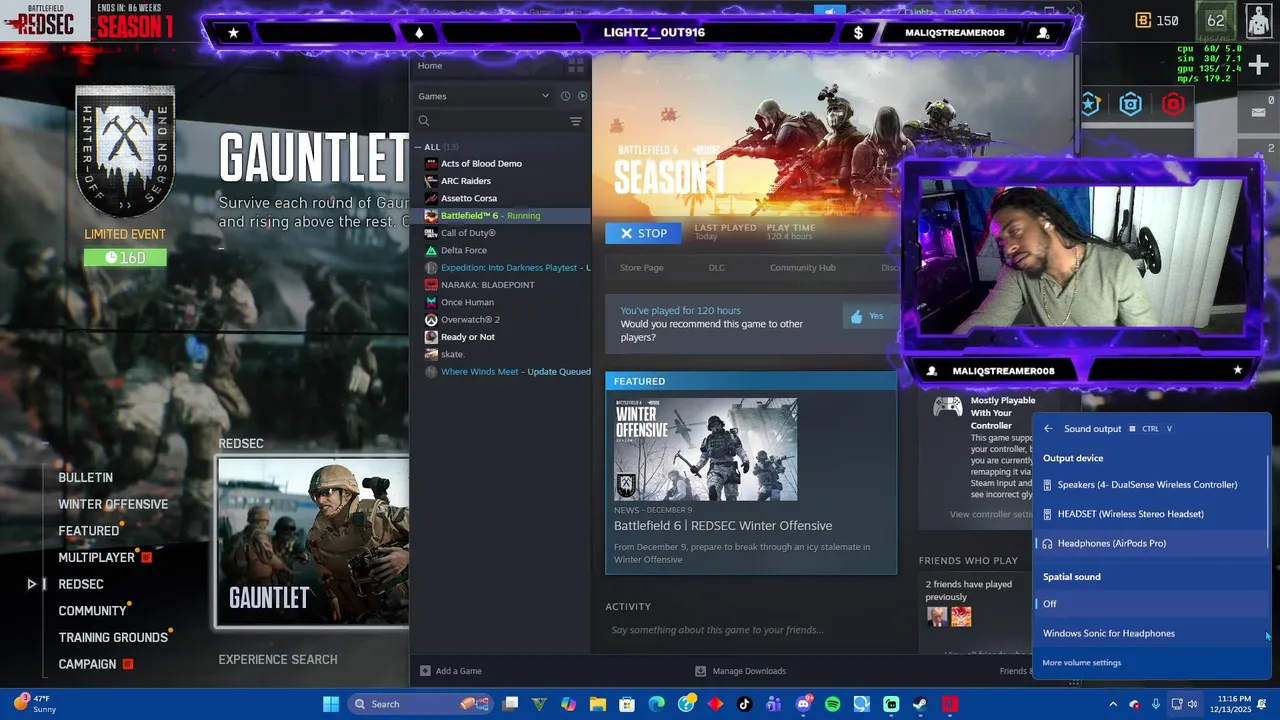Click the Battlefield plus icon top right
The height and width of the screenshot is (720, 1280).
click(x=1258, y=66)
